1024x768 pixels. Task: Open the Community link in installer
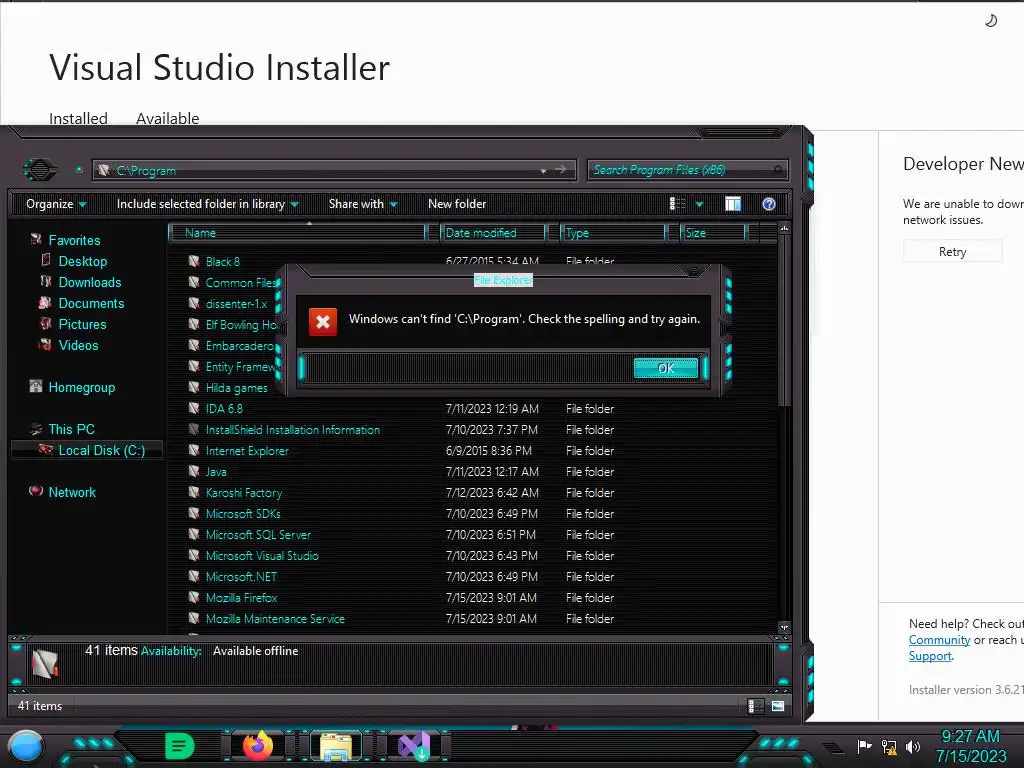[x=939, y=640]
